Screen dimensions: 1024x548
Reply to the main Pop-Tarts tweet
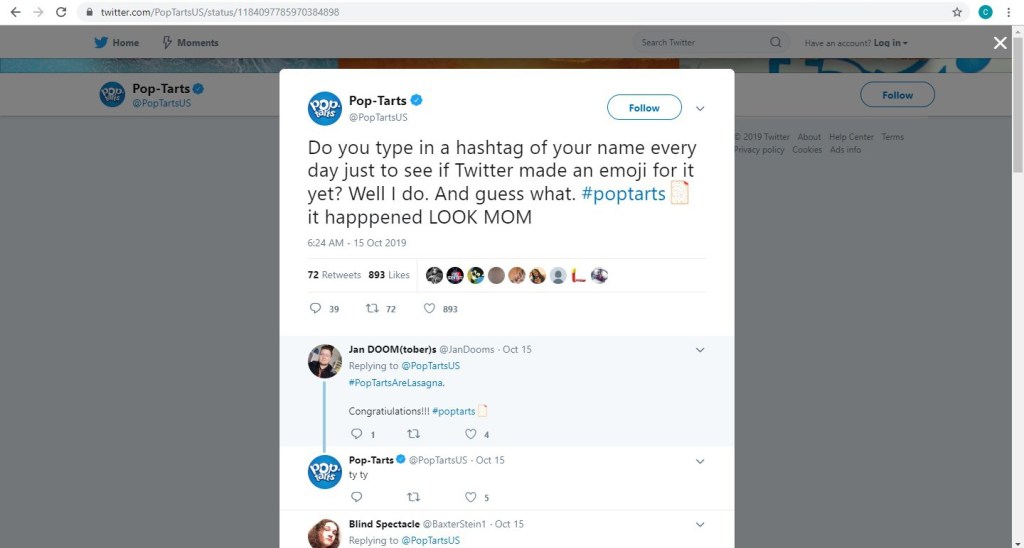[316, 309]
